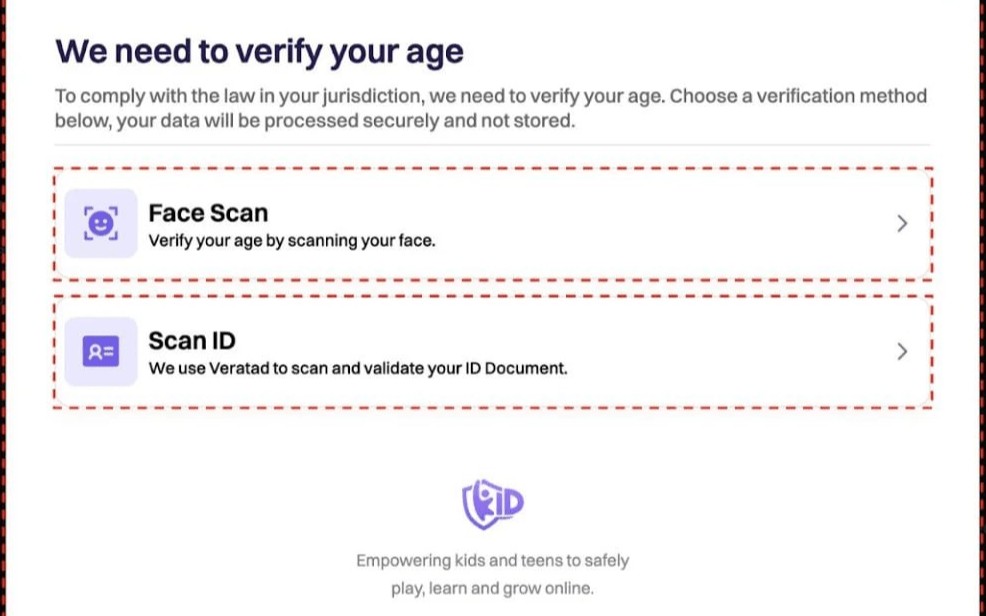Click the smiley face scan icon
The image size is (986, 616).
pos(100,224)
